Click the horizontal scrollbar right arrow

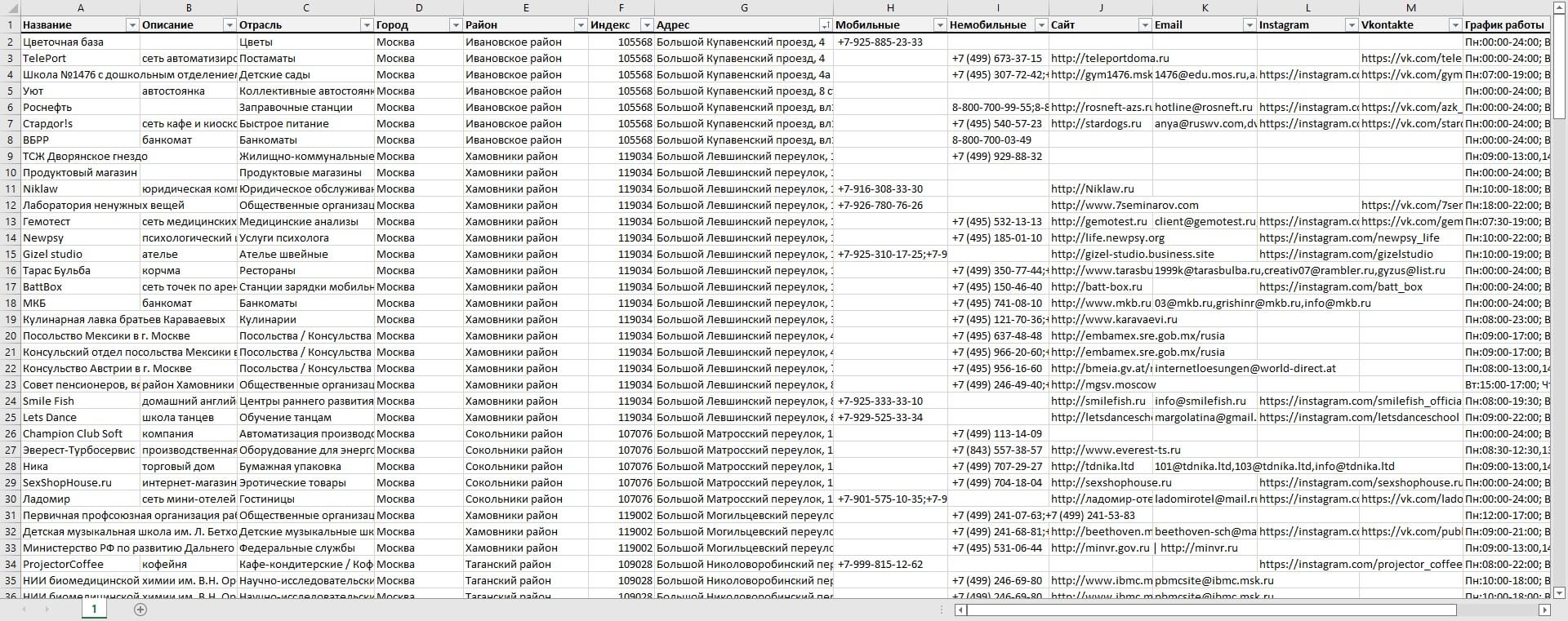pos(1544,610)
